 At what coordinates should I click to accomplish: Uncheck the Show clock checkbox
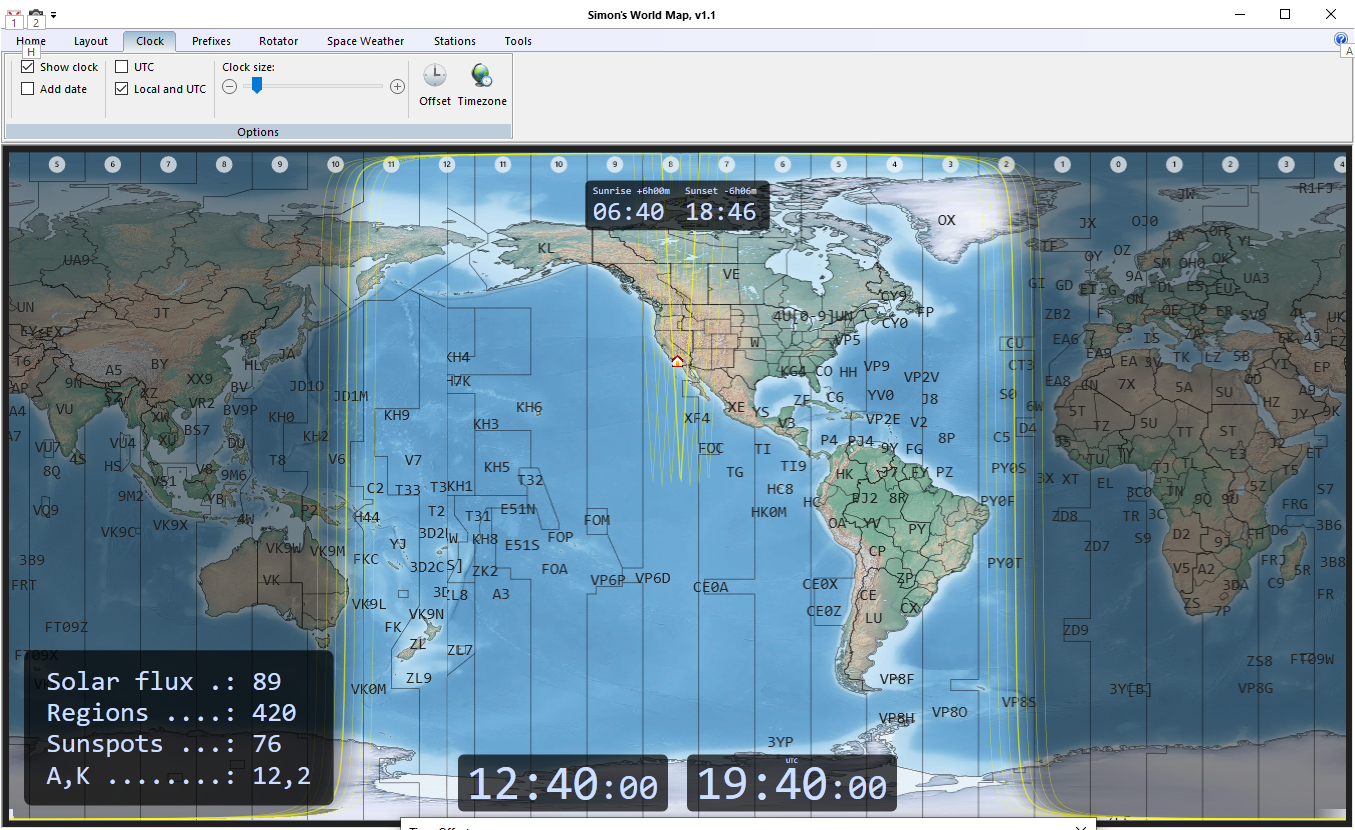point(28,67)
